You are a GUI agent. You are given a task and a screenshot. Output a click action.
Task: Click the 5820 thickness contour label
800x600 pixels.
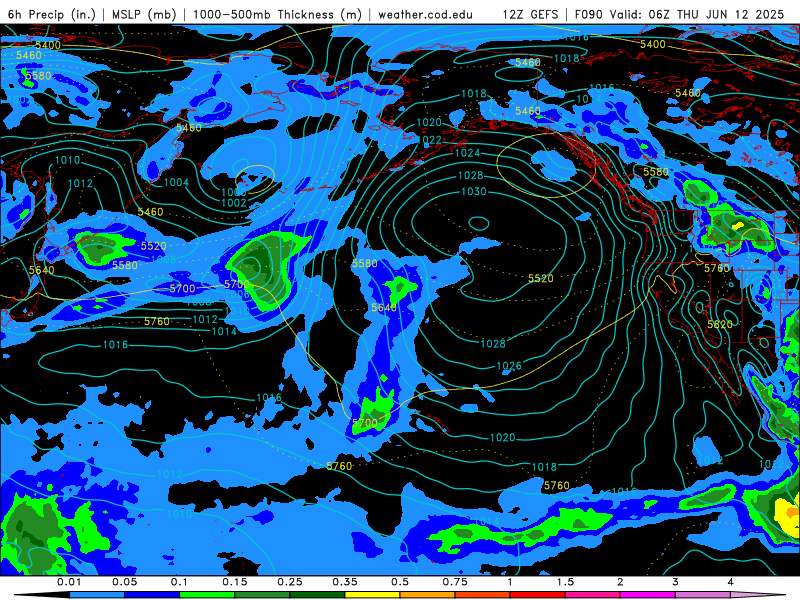coord(720,324)
